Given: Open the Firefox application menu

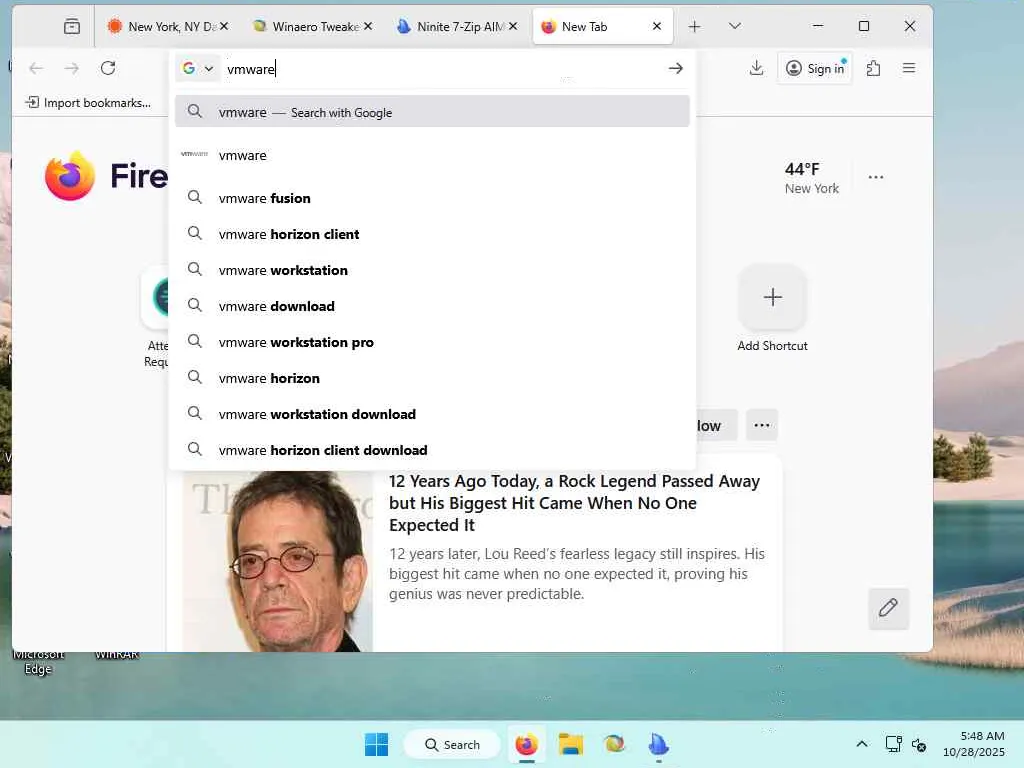Looking at the screenshot, I should coord(908,68).
